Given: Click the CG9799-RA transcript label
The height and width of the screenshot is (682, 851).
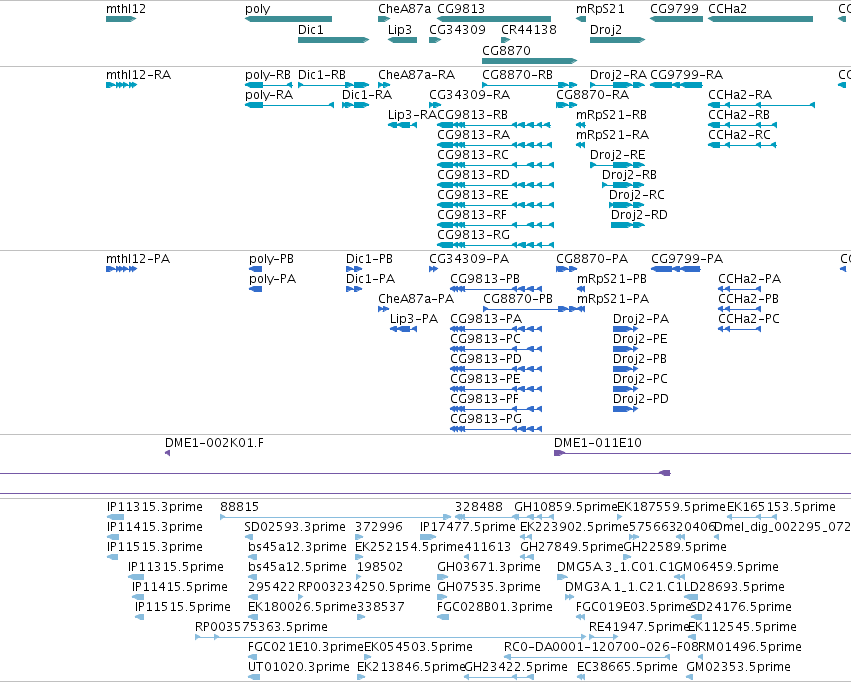Looking at the screenshot, I should click(x=686, y=75).
